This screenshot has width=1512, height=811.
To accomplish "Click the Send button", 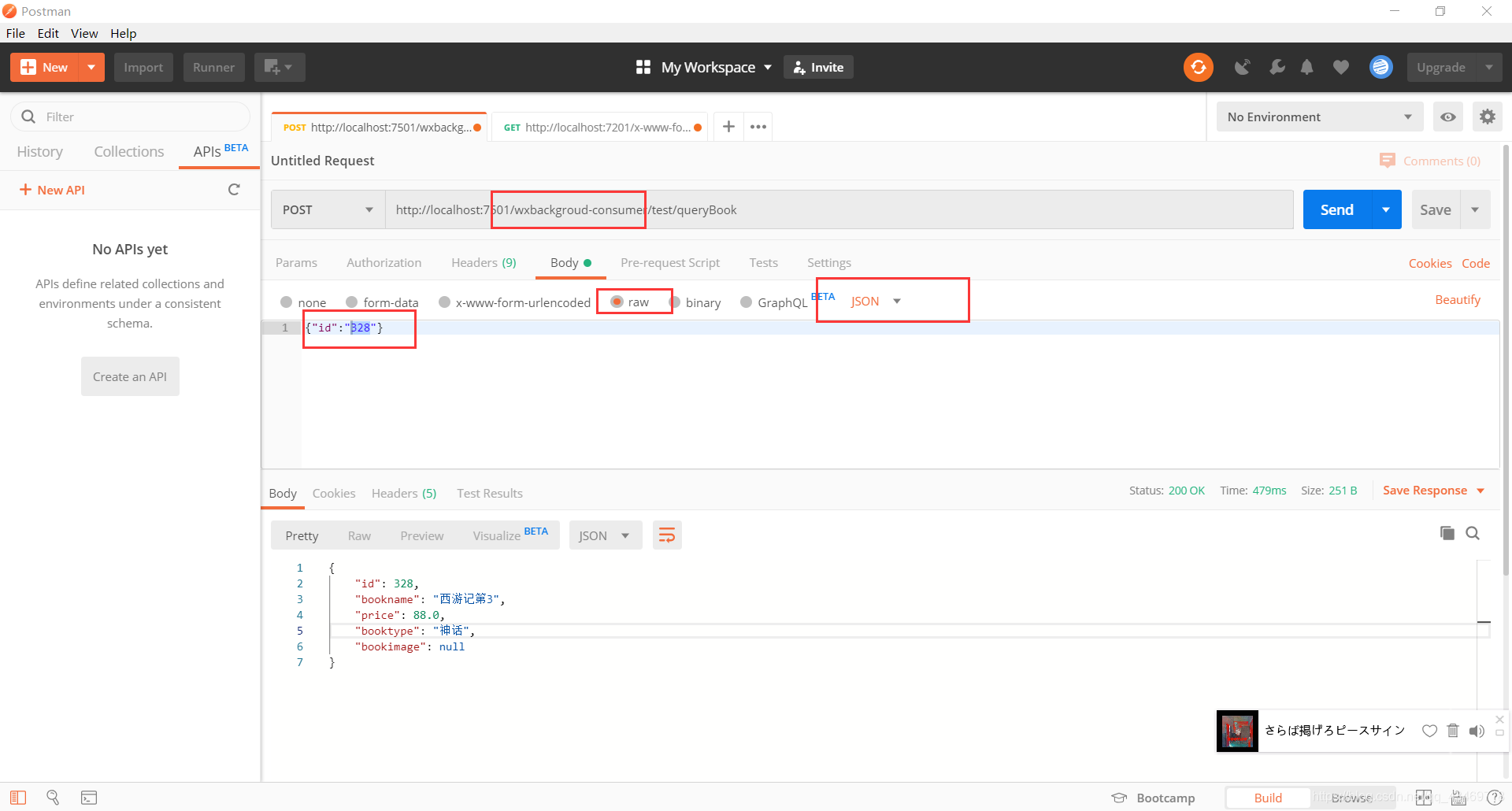I will 1337,209.
